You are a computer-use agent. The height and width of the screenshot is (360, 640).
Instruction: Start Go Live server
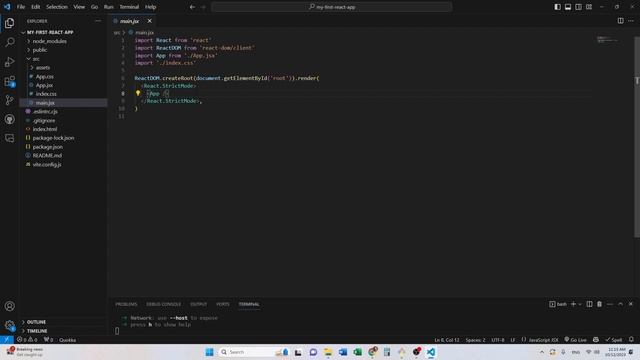[576, 340]
